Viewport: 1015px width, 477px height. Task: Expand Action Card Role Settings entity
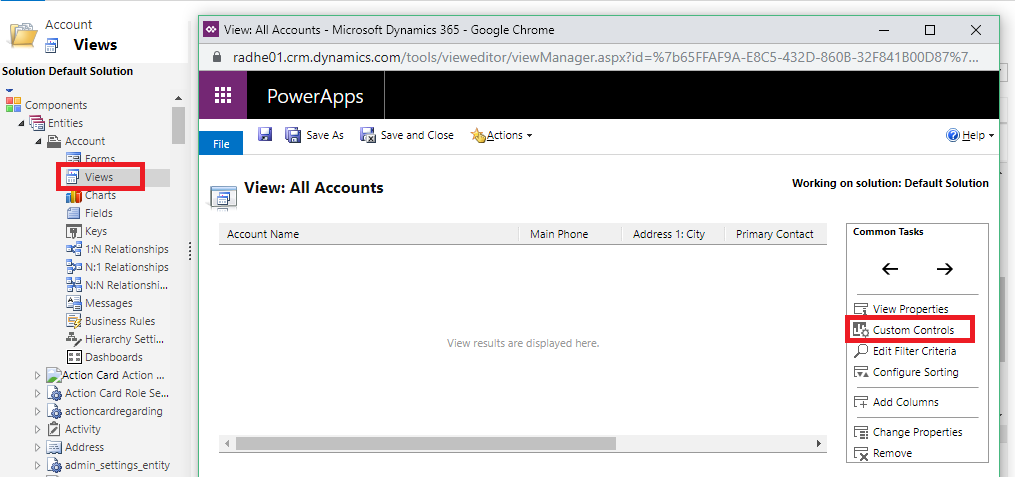(38, 393)
